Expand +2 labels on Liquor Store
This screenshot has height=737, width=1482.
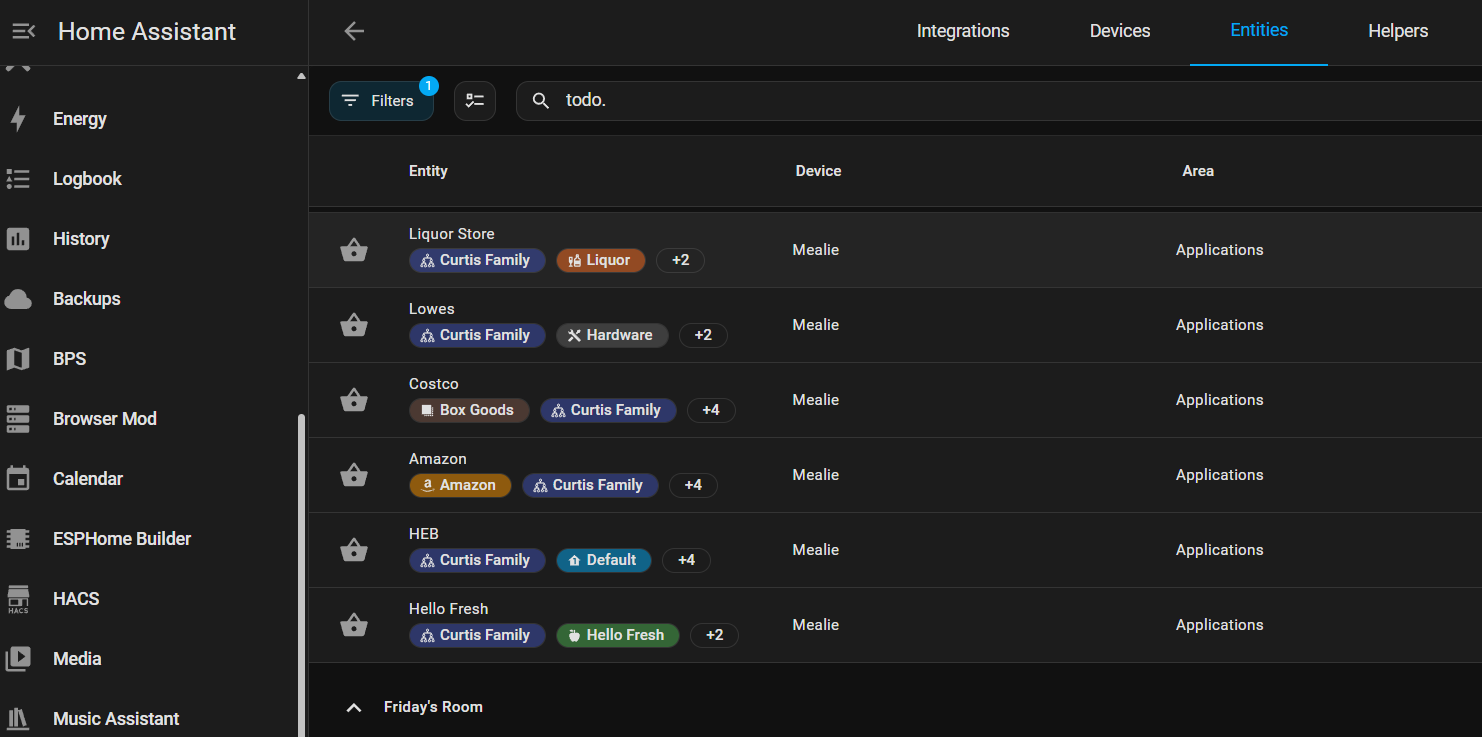pyautogui.click(x=680, y=260)
